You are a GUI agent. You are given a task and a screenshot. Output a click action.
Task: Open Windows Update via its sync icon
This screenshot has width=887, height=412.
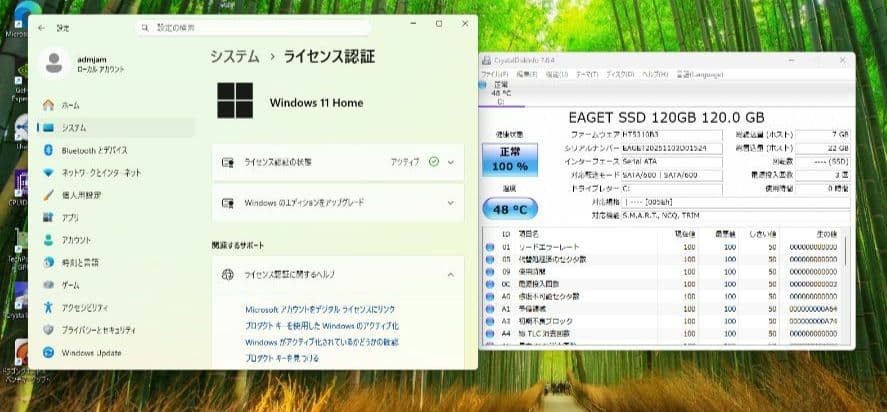click(49, 353)
